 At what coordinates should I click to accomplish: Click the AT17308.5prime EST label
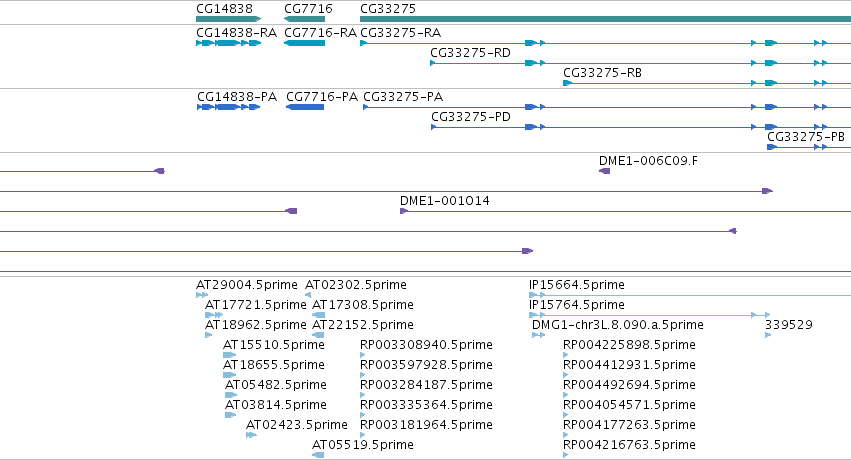tap(363, 305)
